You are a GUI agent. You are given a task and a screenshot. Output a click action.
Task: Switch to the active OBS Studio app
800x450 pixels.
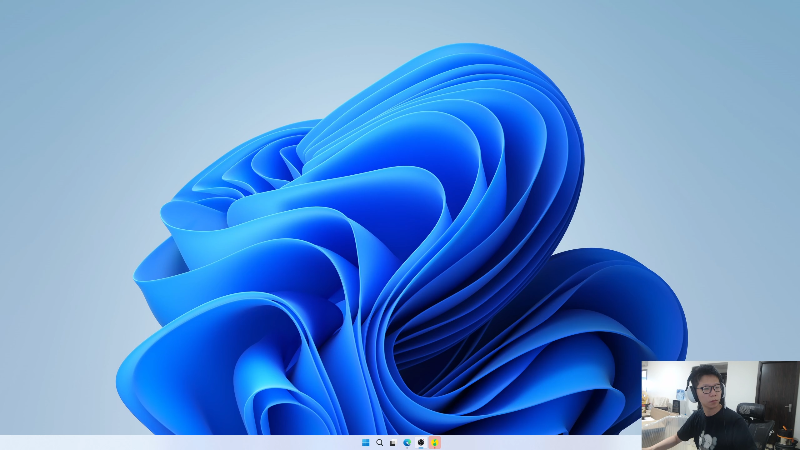pos(421,443)
